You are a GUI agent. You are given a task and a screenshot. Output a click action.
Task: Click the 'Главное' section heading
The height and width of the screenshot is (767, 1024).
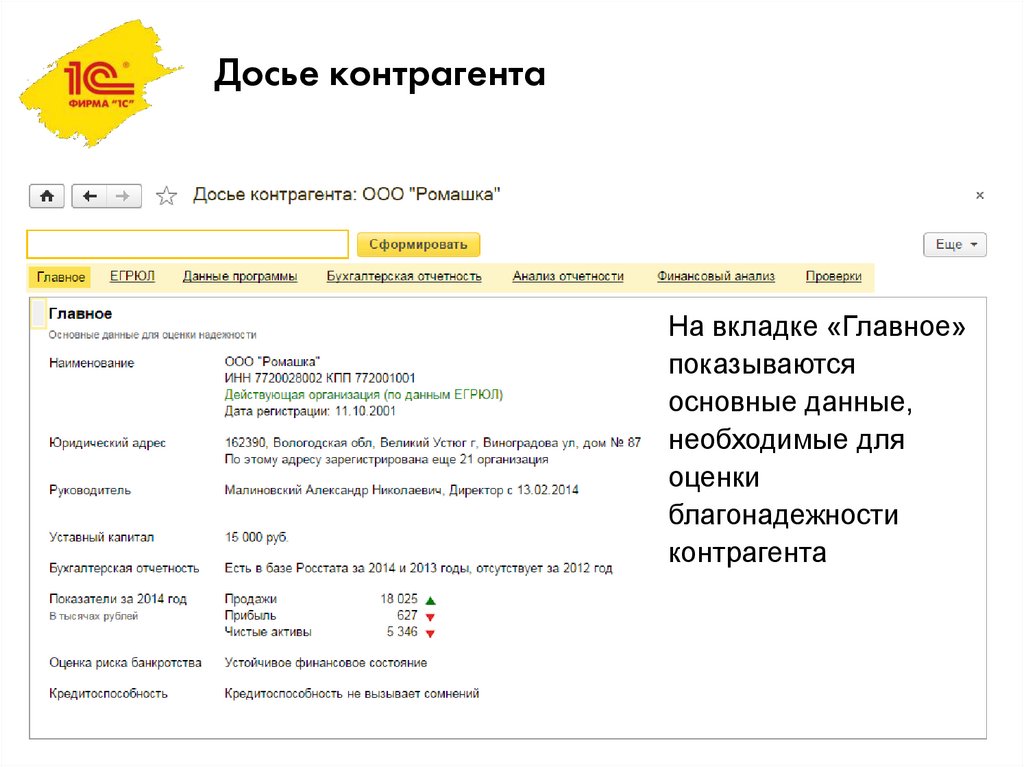(80, 314)
